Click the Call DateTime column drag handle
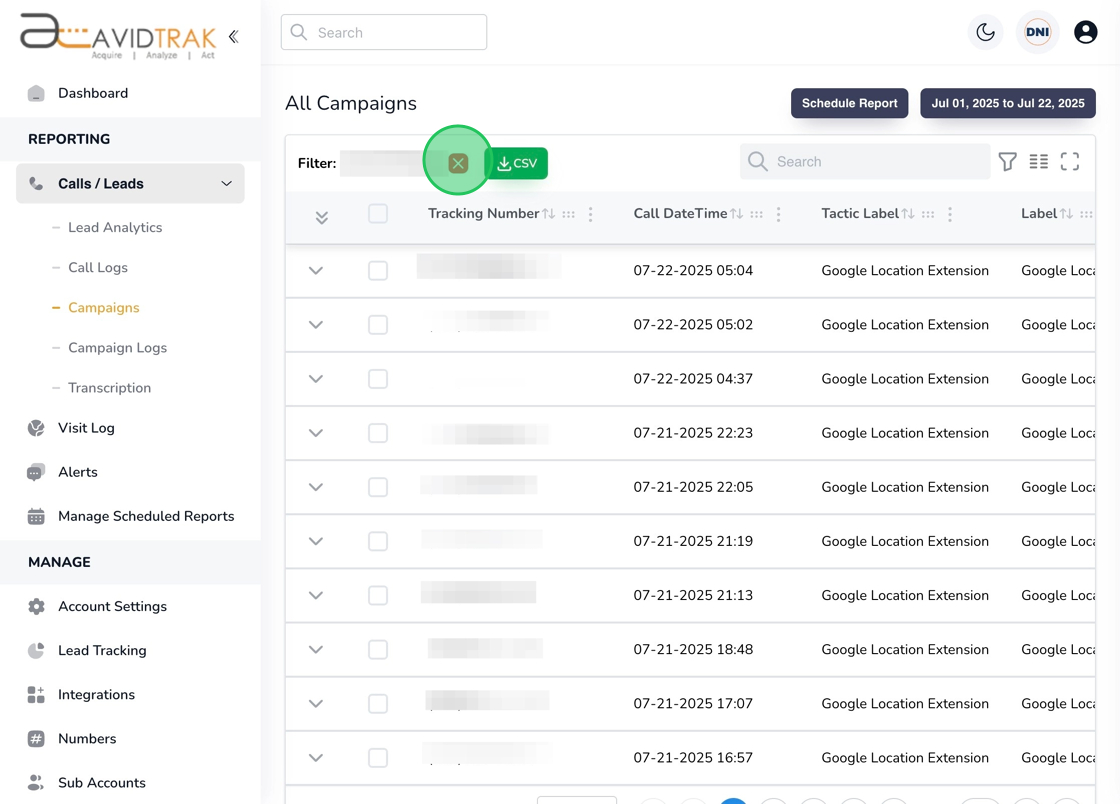 pyautogui.click(x=756, y=214)
